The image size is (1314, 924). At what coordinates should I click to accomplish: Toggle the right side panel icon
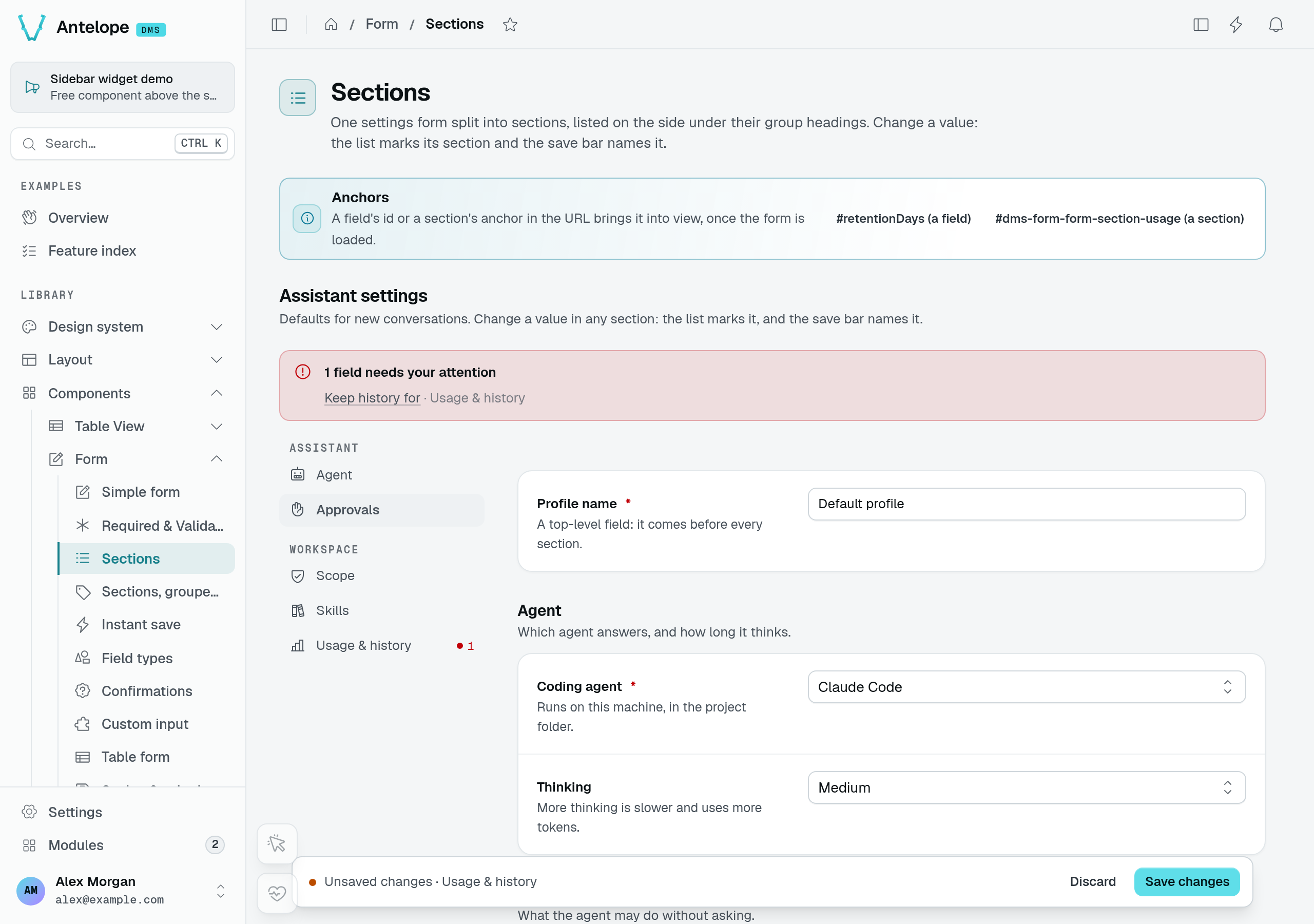pos(1201,25)
